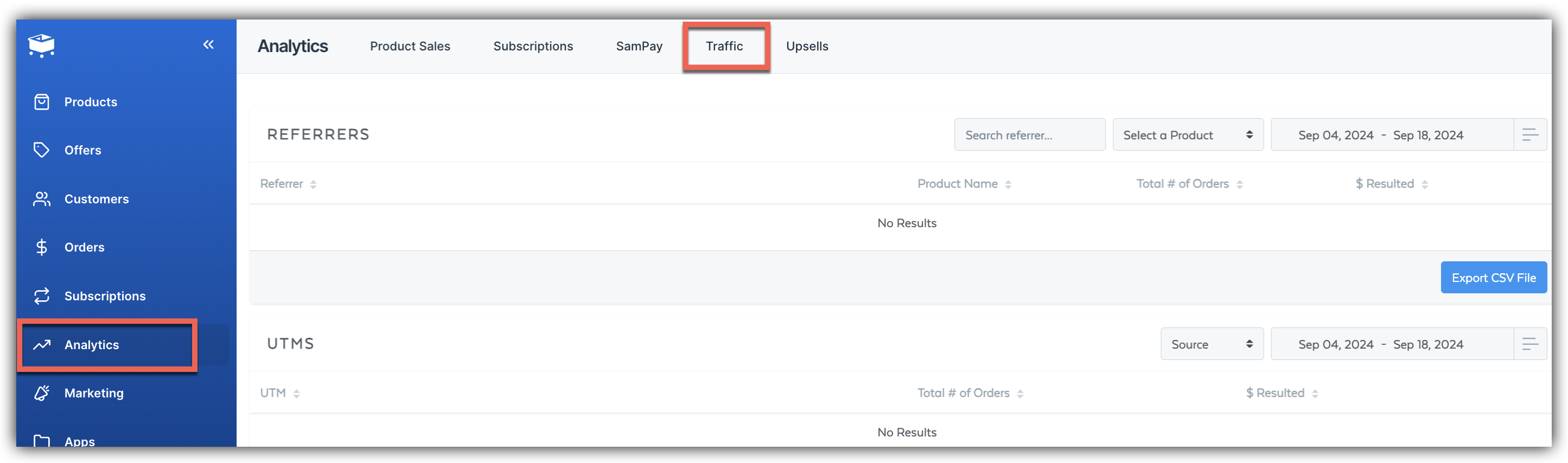Open the SamPay tab
The height and width of the screenshot is (463, 1568).
[639, 46]
